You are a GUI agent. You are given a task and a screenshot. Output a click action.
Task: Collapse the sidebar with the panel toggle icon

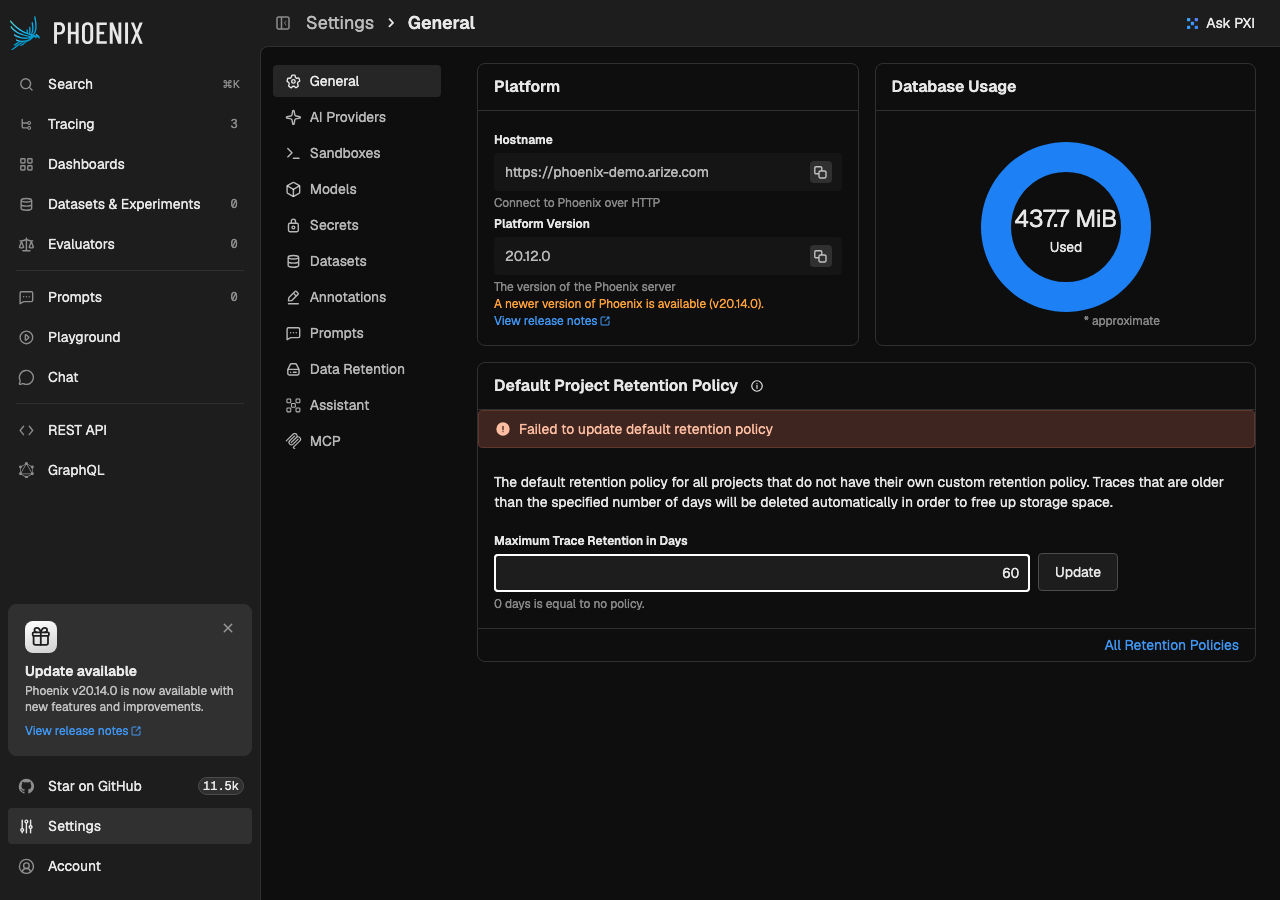283,23
